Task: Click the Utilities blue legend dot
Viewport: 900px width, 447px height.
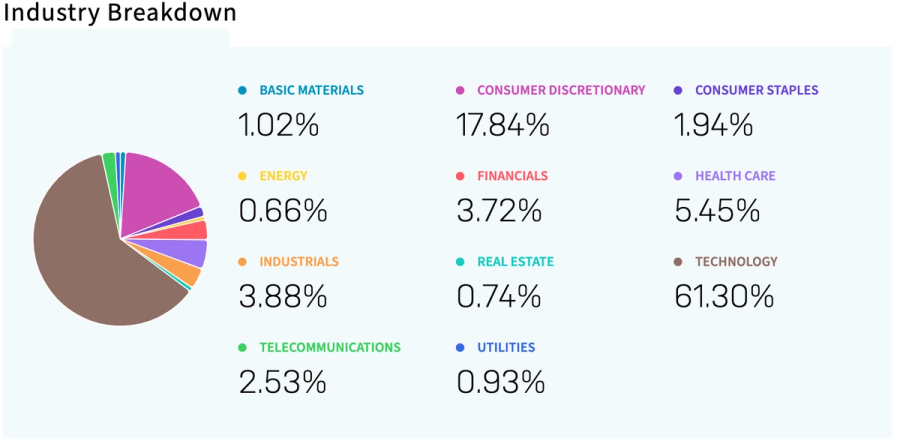Action: click(460, 347)
